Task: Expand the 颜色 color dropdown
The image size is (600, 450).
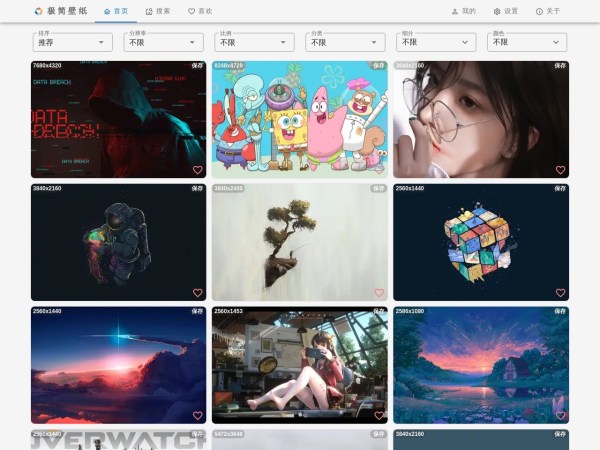Action: [x=527, y=42]
